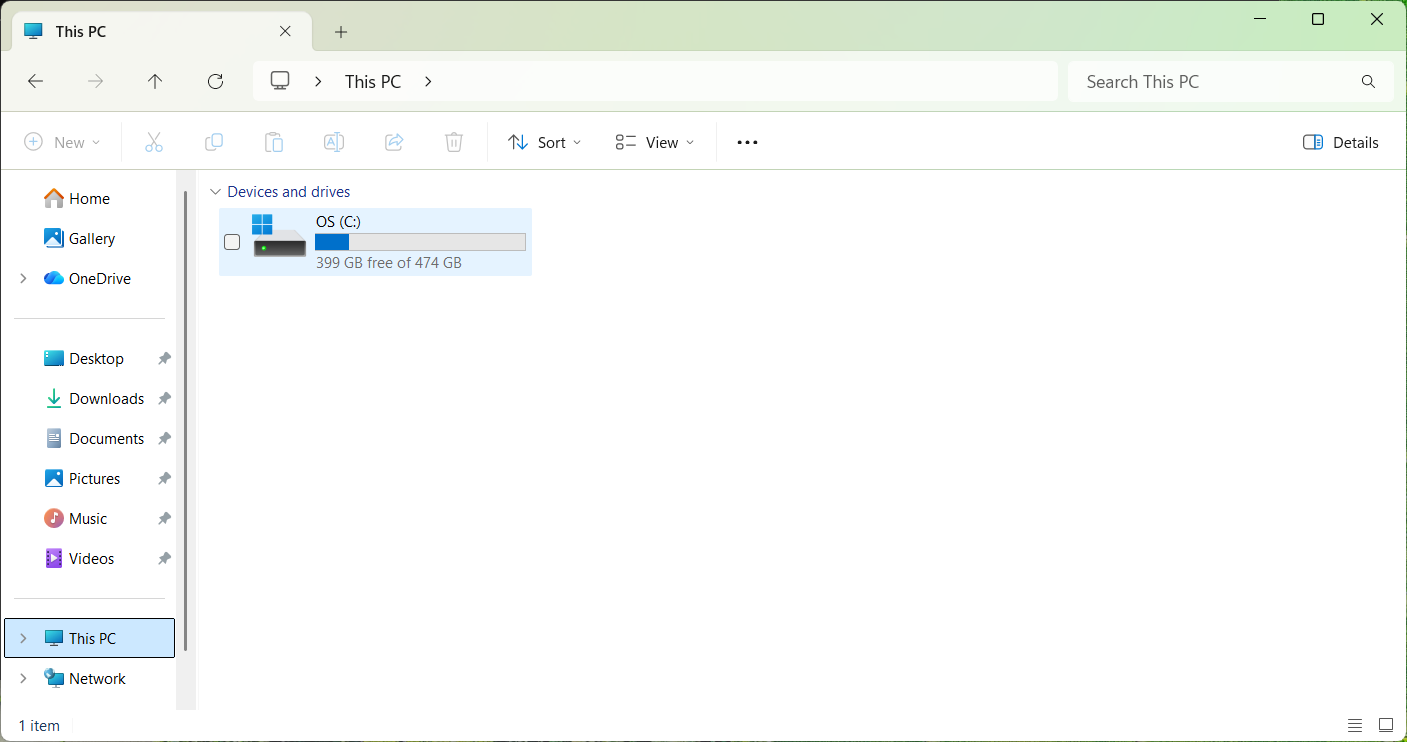Navigate back with the back arrow
Image resolution: width=1407 pixels, height=742 pixels.
point(36,82)
